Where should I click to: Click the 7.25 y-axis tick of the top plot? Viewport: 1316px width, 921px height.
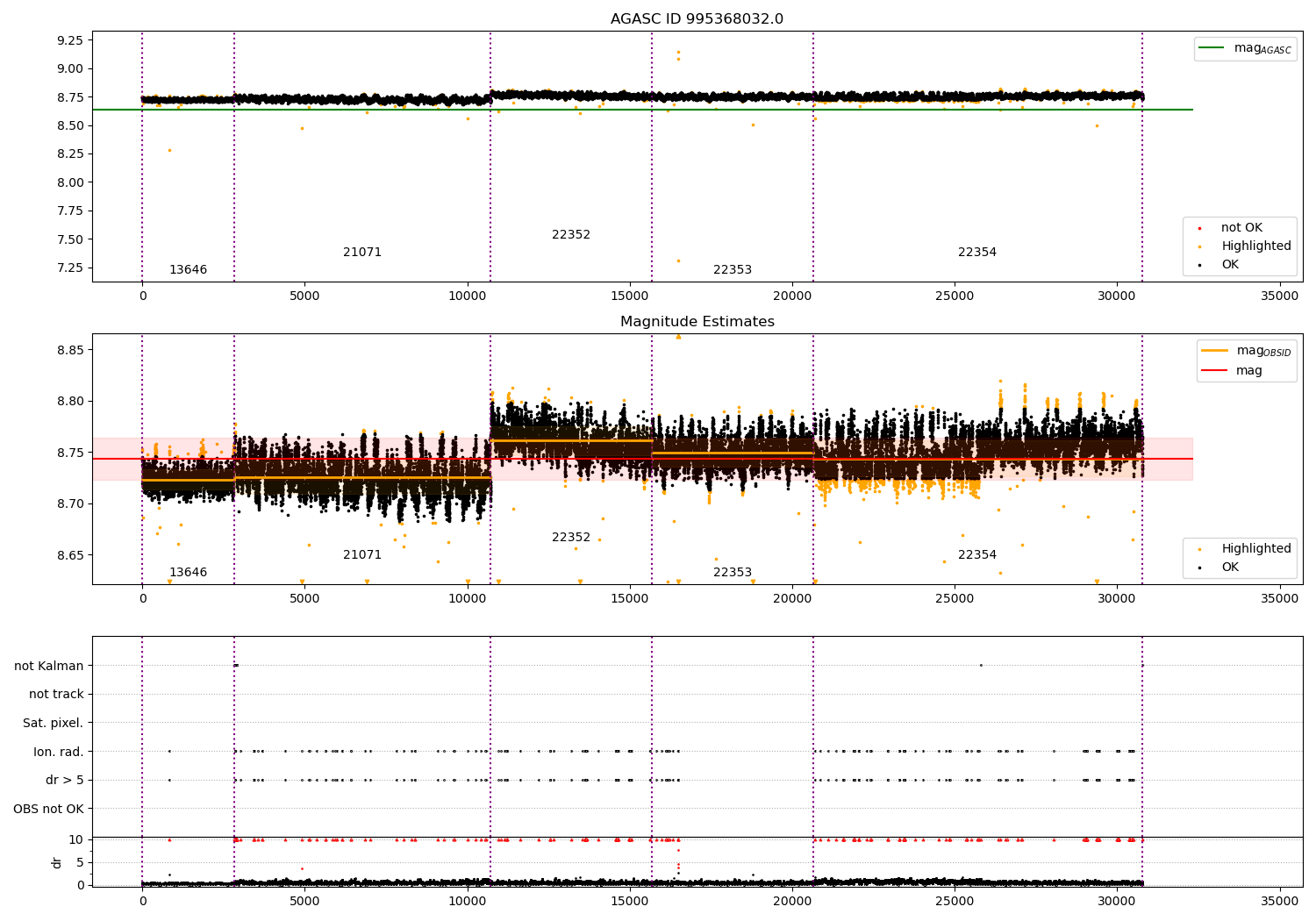70,268
